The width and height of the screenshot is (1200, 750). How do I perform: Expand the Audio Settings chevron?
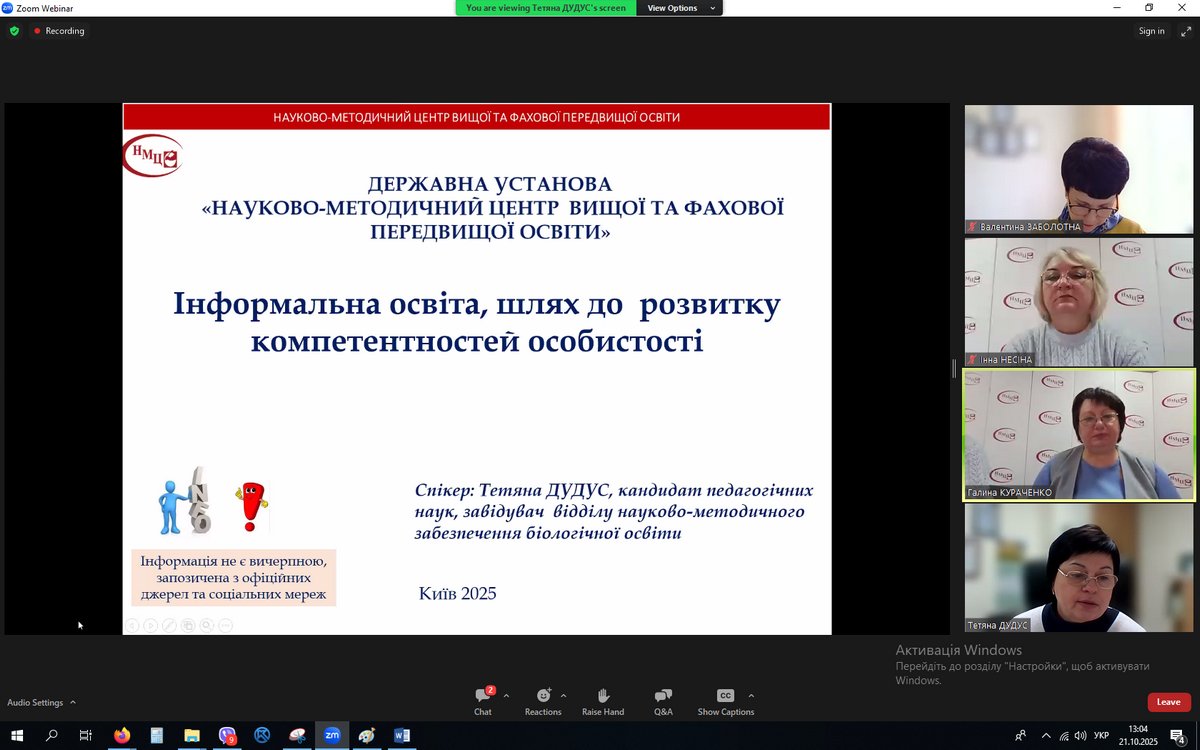(73, 703)
